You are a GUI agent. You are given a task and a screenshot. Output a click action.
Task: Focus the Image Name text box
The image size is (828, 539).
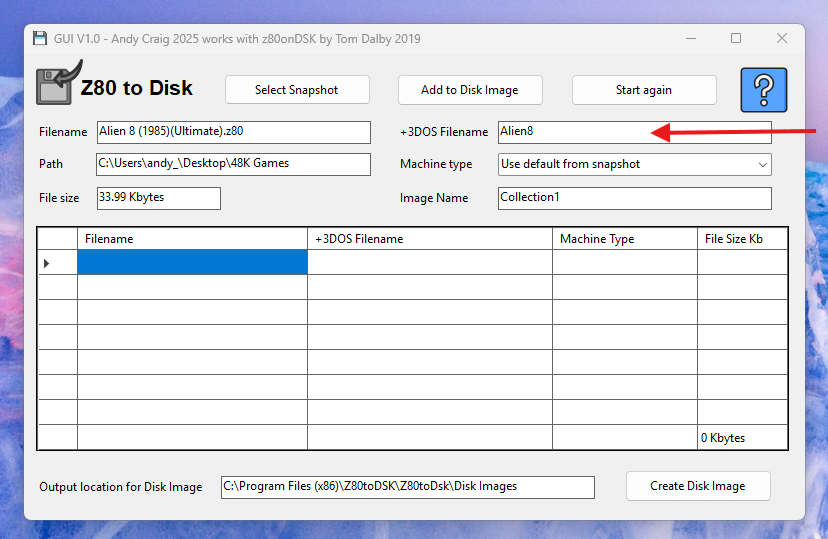click(x=634, y=198)
